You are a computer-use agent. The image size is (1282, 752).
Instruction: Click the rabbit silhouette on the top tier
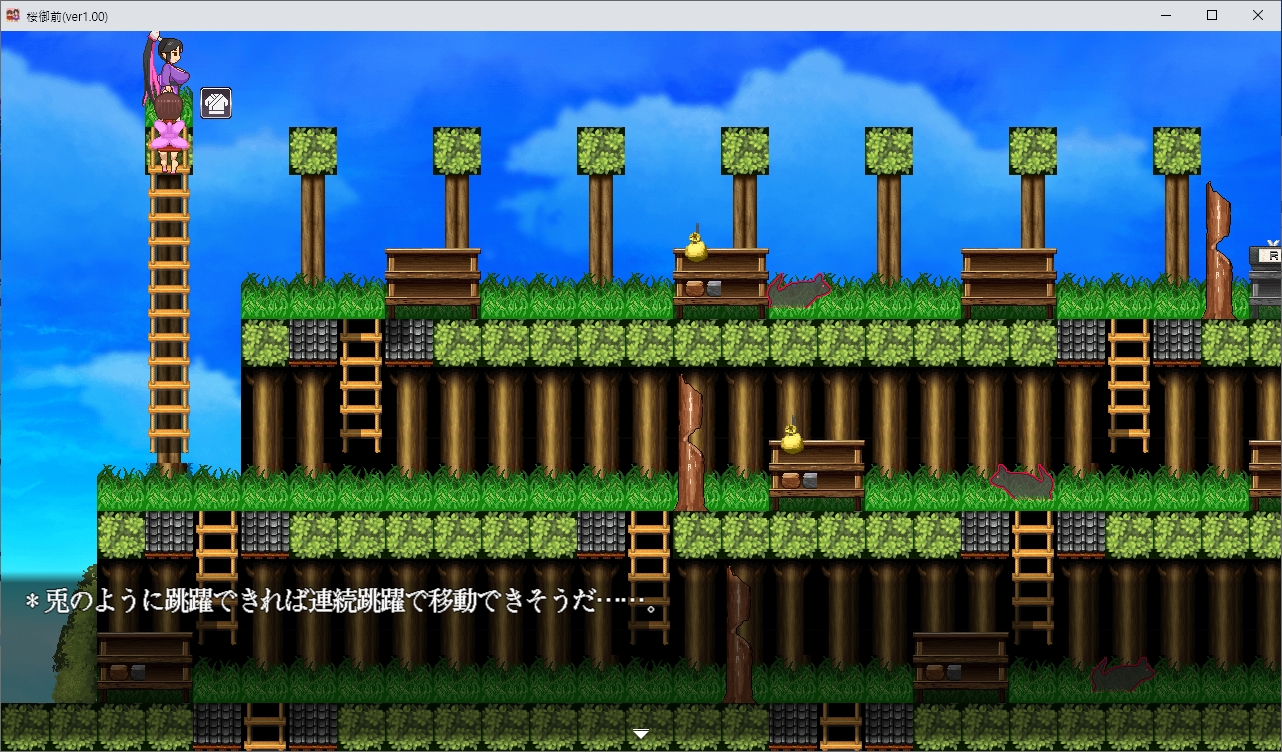(799, 290)
